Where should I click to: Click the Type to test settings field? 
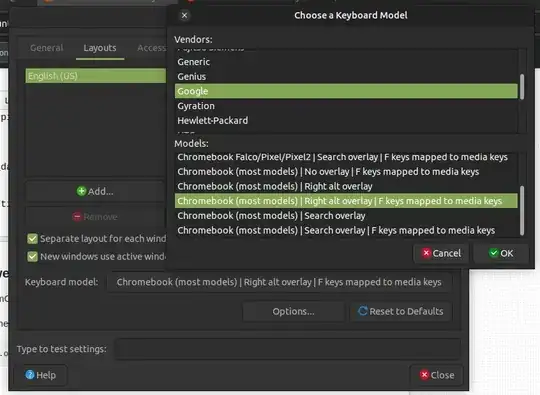[x=287, y=349]
